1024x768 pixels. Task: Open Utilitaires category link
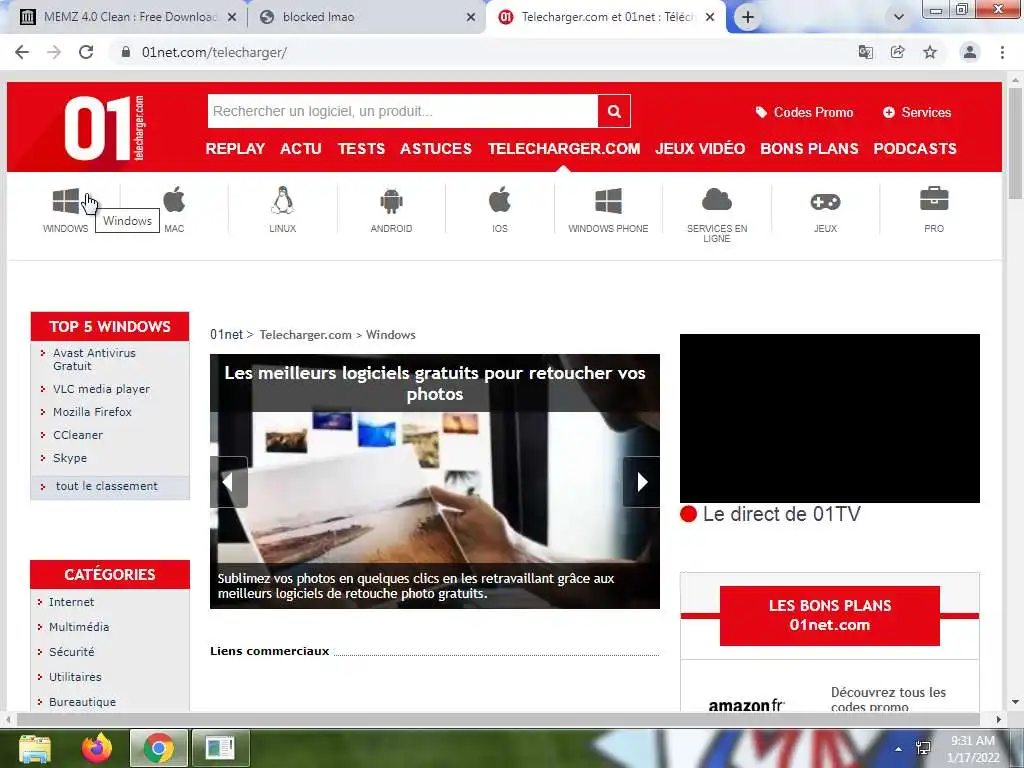pos(75,677)
